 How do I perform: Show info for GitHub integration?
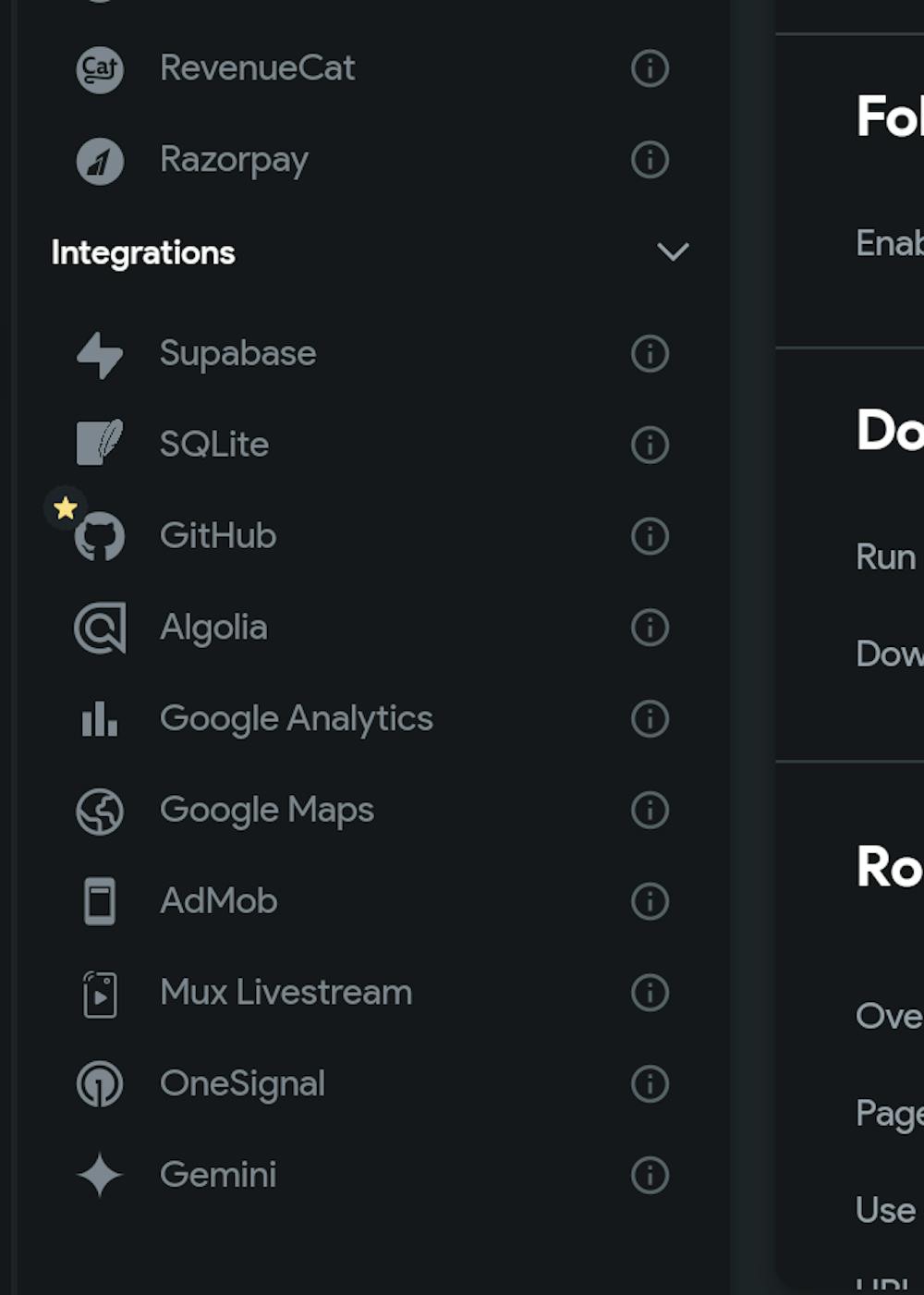point(650,536)
